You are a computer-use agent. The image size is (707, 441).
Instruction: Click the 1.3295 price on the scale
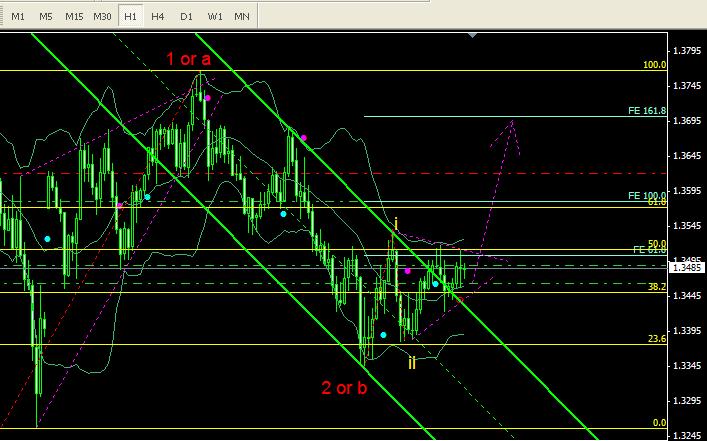[x=687, y=401]
